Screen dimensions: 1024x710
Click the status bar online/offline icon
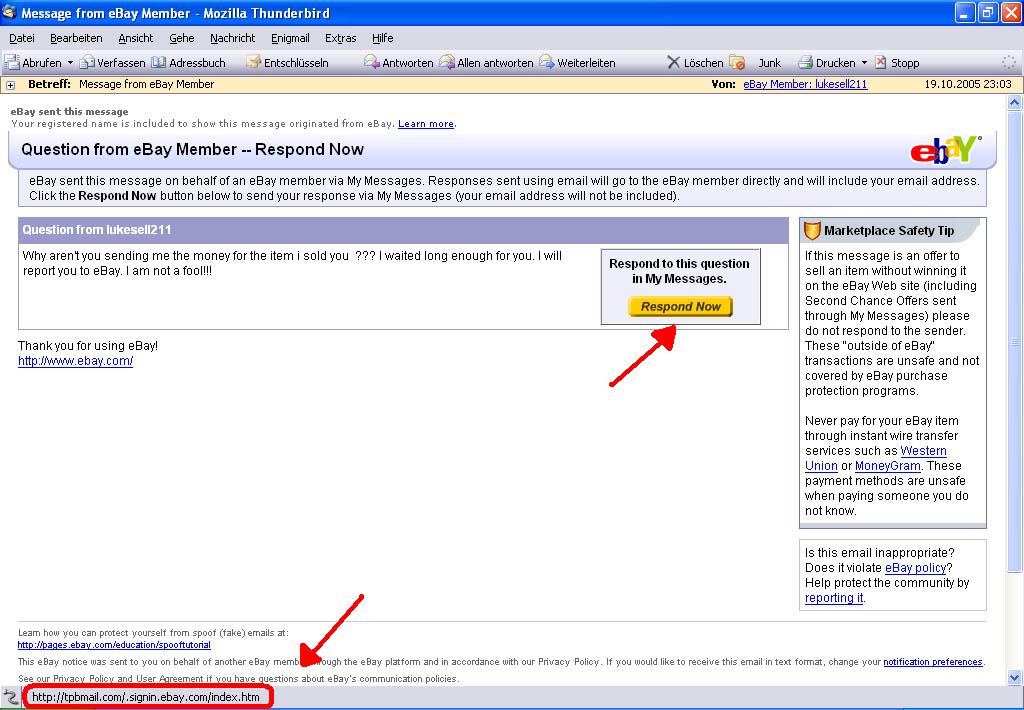click(x=10, y=697)
